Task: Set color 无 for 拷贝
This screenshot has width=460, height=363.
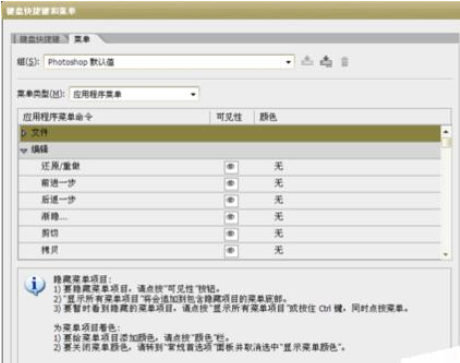Action: pyautogui.click(x=278, y=250)
